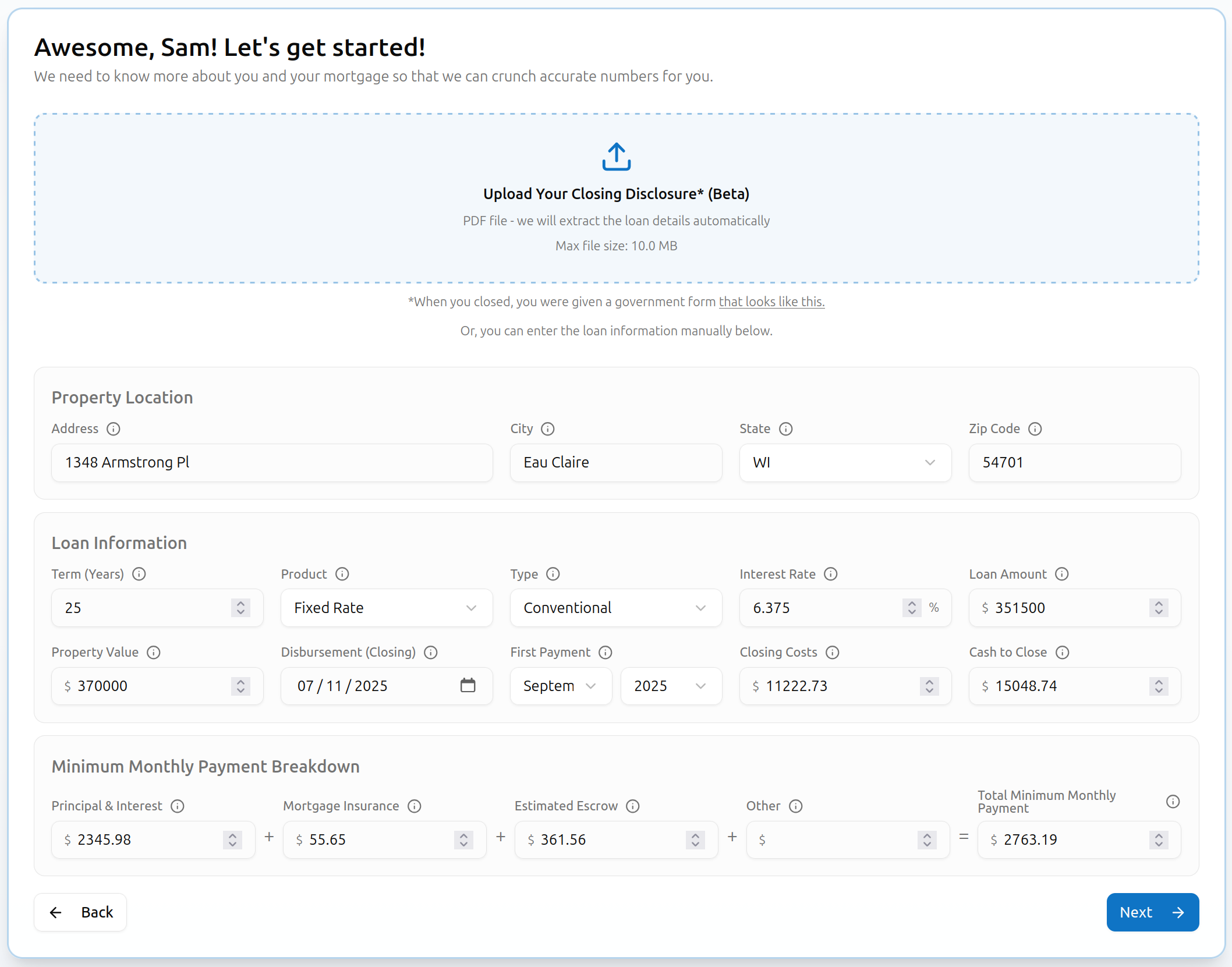This screenshot has width=1232, height=967.
Task: Click the City info icon
Action: click(548, 429)
